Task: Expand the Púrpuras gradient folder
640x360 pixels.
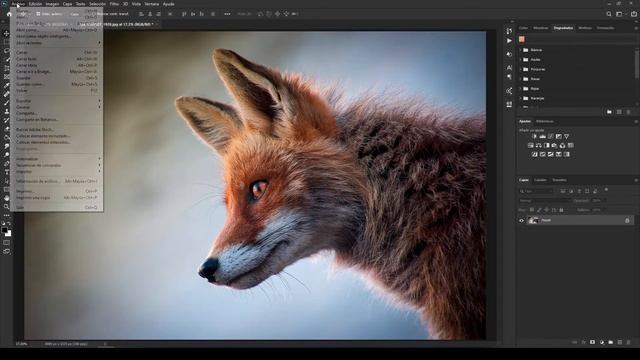Action: (x=520, y=69)
